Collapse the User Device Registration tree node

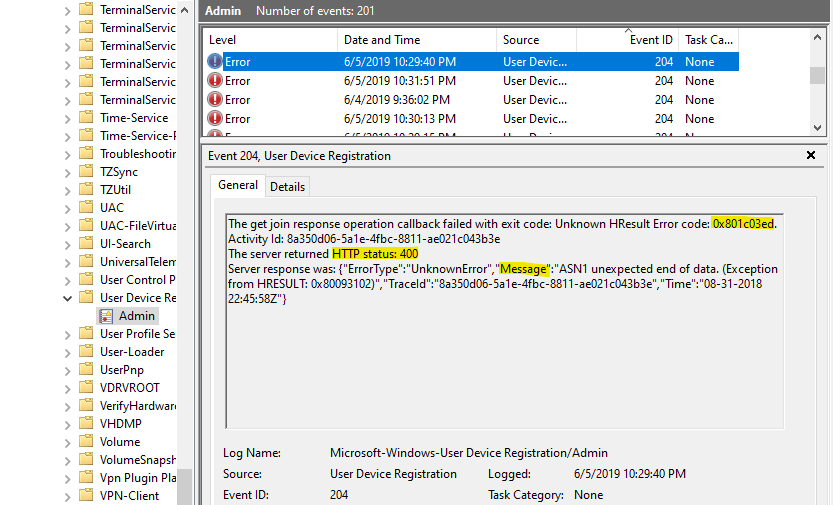point(68,298)
